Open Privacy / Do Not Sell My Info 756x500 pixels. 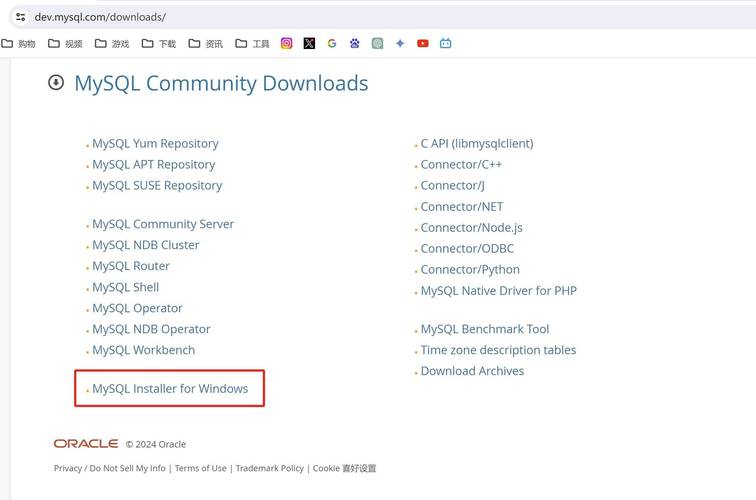pyautogui.click(x=109, y=468)
